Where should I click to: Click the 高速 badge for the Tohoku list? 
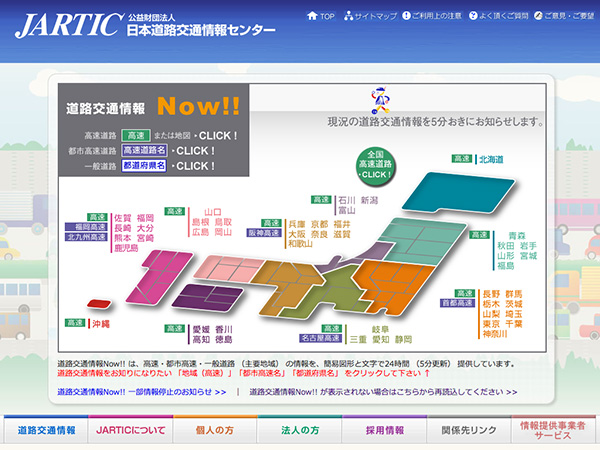click(x=479, y=235)
